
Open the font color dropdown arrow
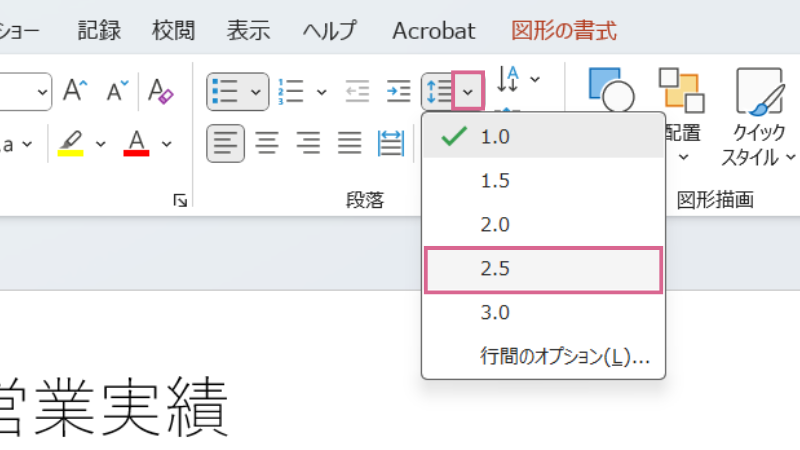pyautogui.click(x=166, y=144)
